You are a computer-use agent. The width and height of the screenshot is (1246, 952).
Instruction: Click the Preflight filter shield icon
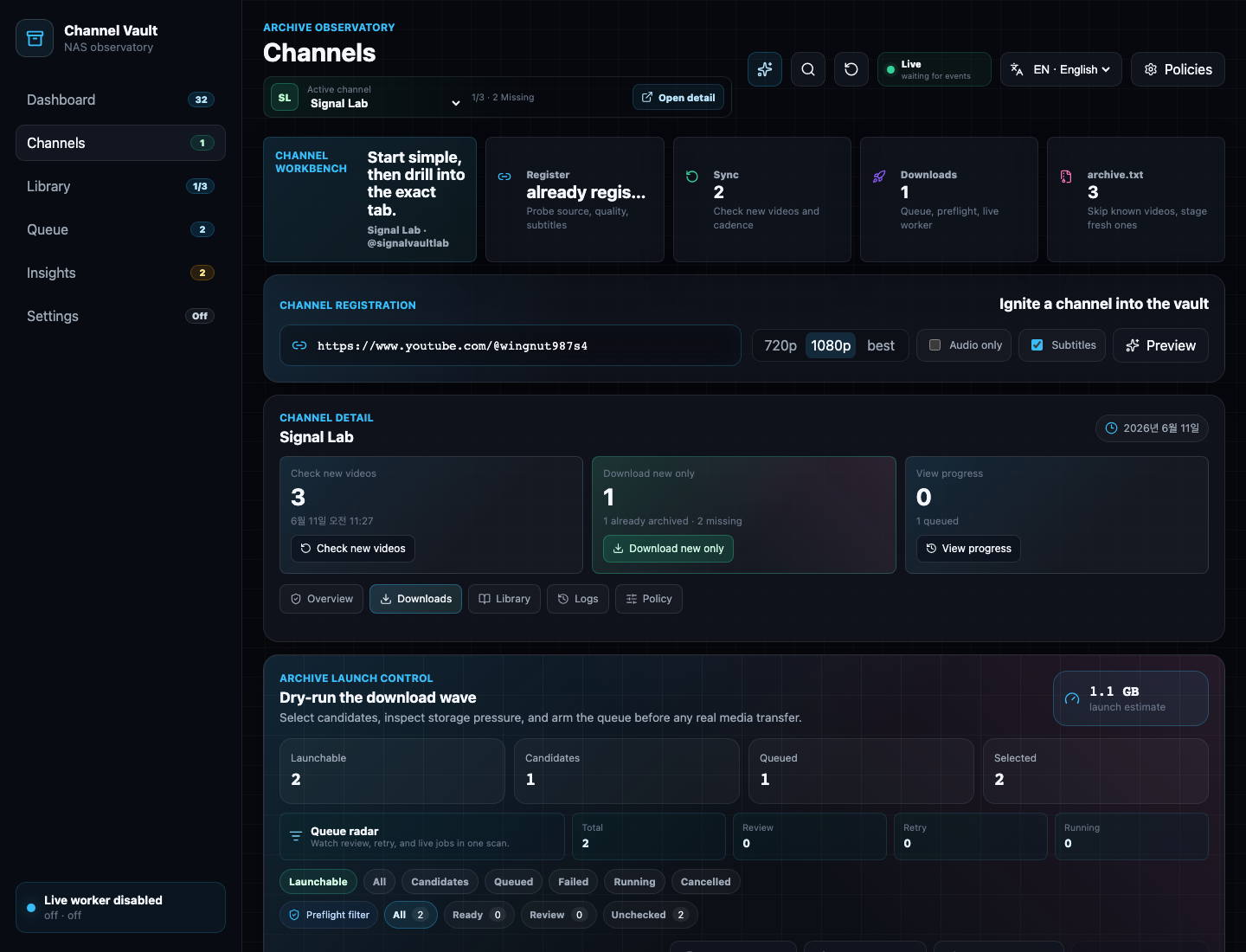294,915
